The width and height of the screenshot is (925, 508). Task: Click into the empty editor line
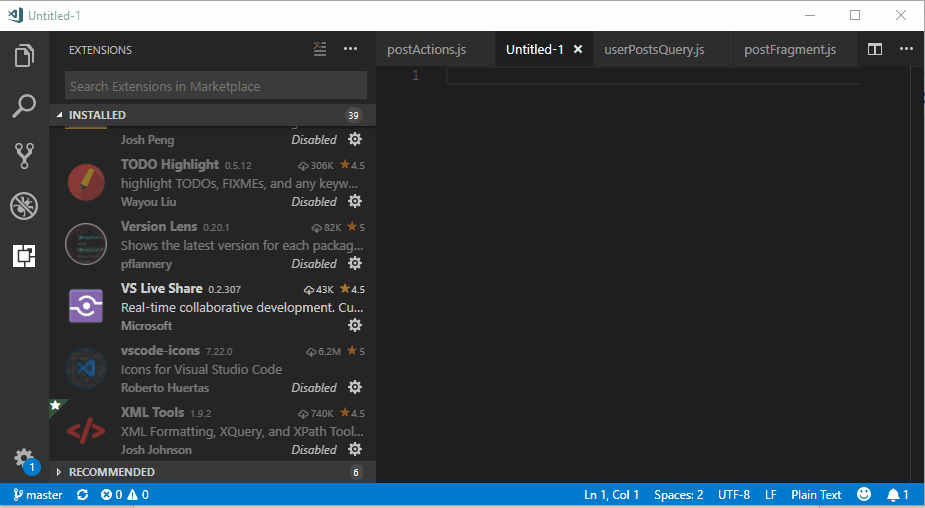[654, 76]
